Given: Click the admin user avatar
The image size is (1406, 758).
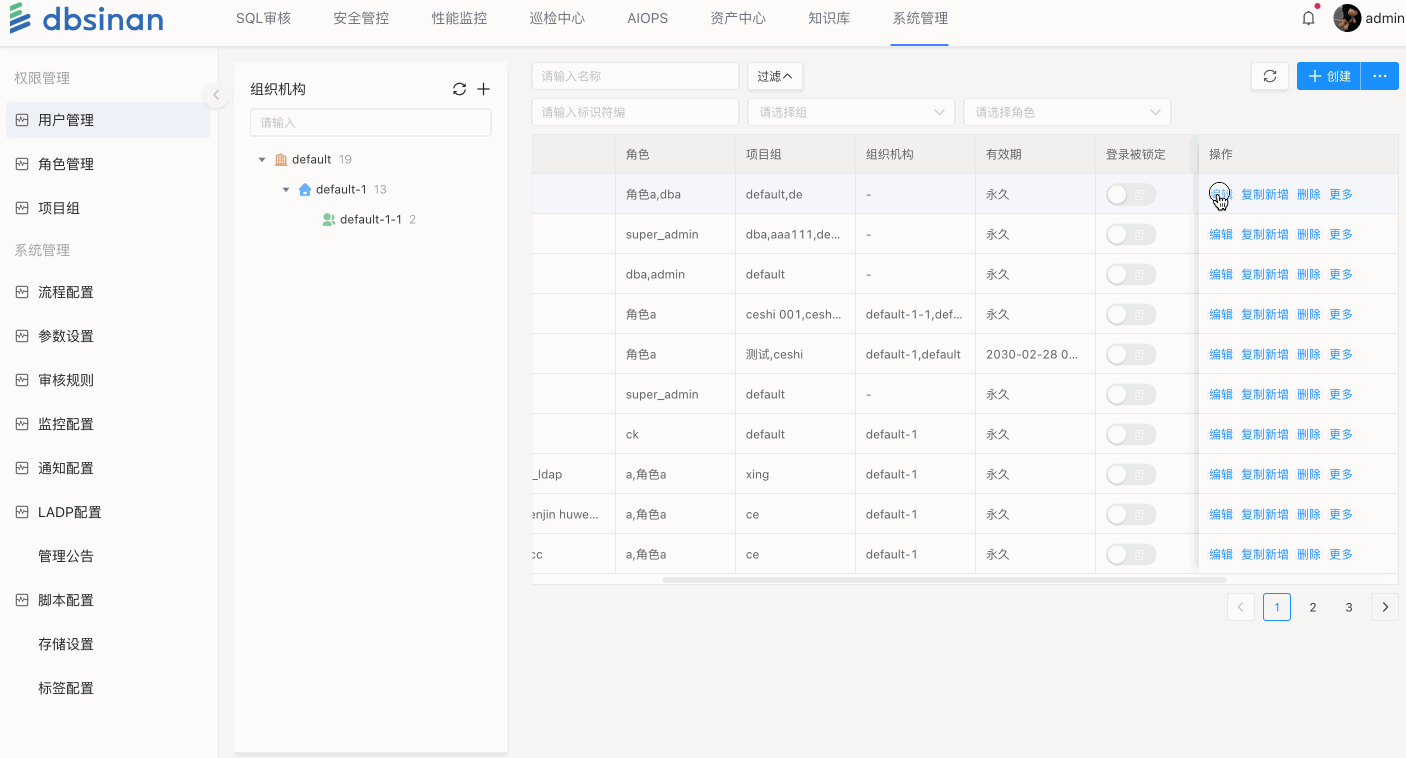Looking at the screenshot, I should [x=1347, y=18].
